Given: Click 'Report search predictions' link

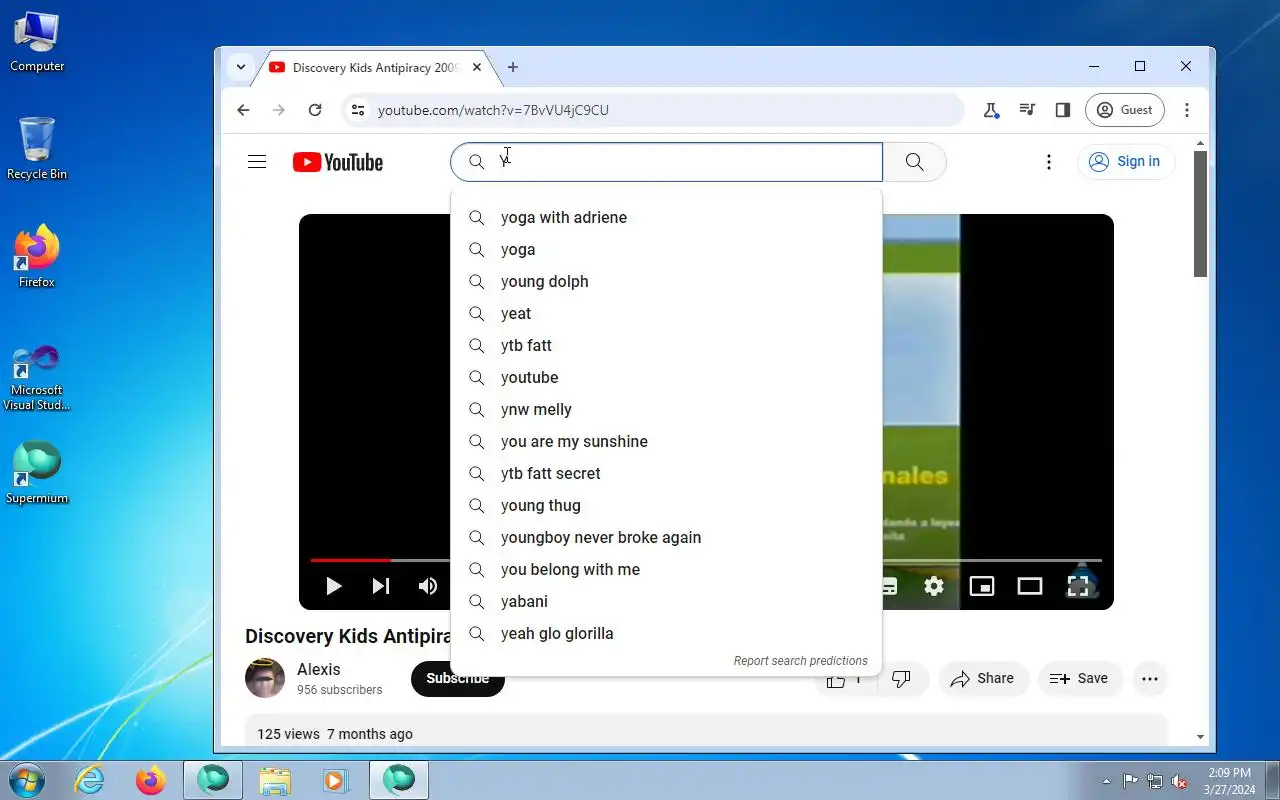Looking at the screenshot, I should [800, 661].
